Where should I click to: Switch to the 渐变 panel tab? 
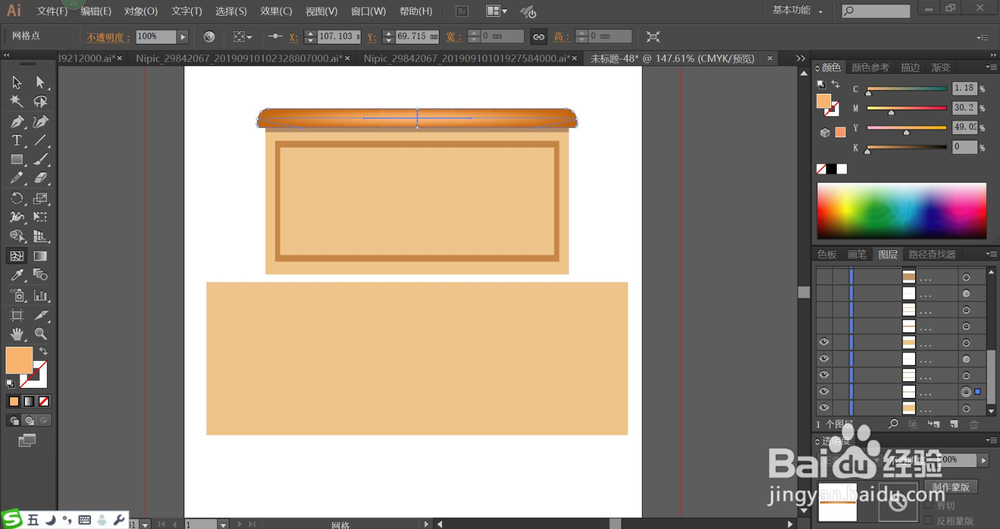[941, 67]
